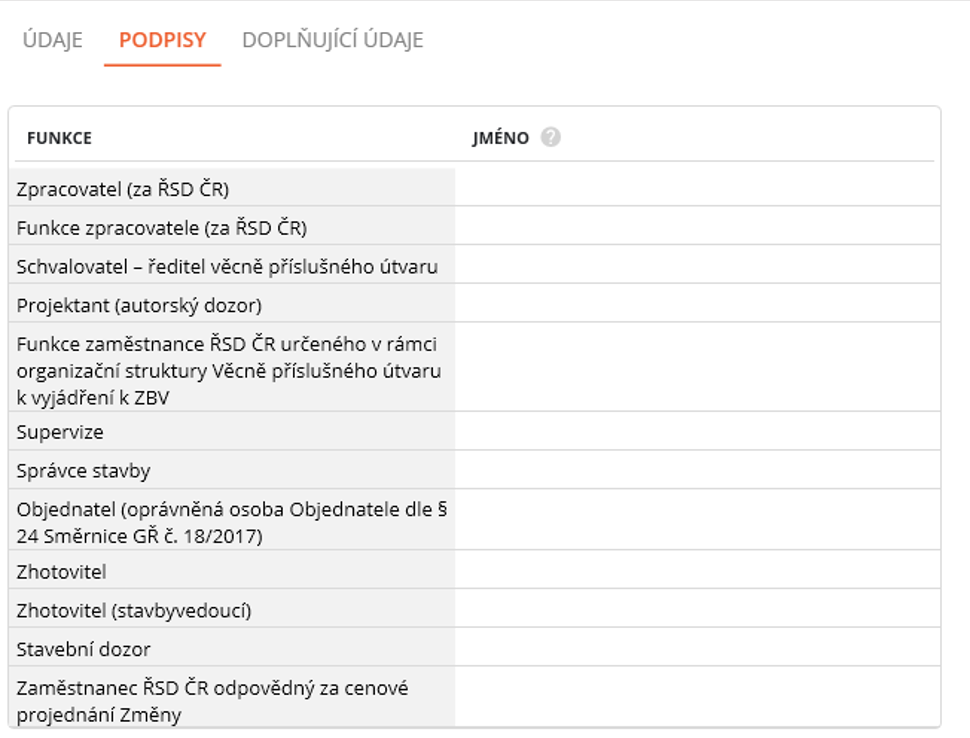
Task: Switch to the ÚDAJE tab
Action: point(53,41)
